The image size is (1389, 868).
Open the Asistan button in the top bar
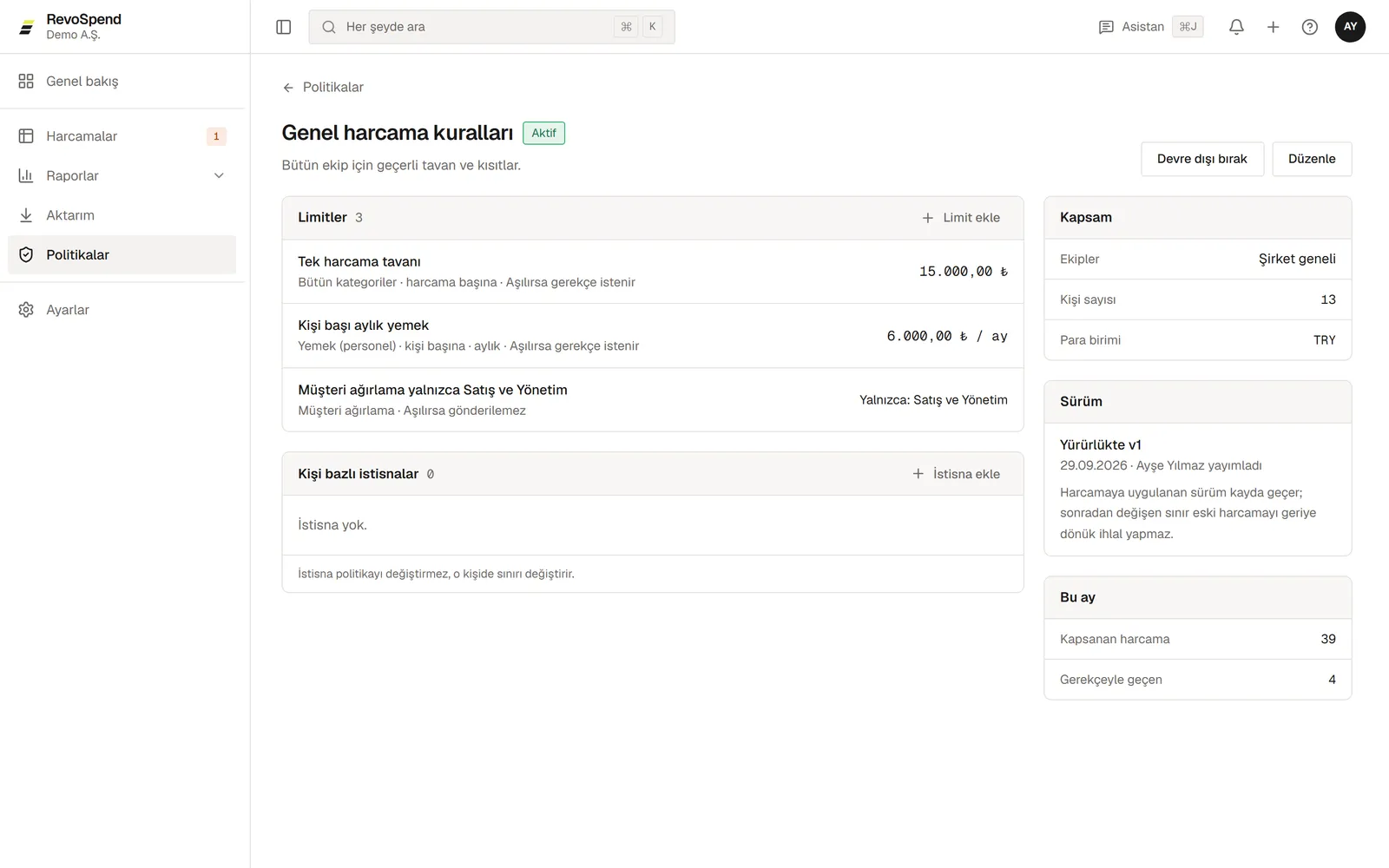coord(1151,27)
